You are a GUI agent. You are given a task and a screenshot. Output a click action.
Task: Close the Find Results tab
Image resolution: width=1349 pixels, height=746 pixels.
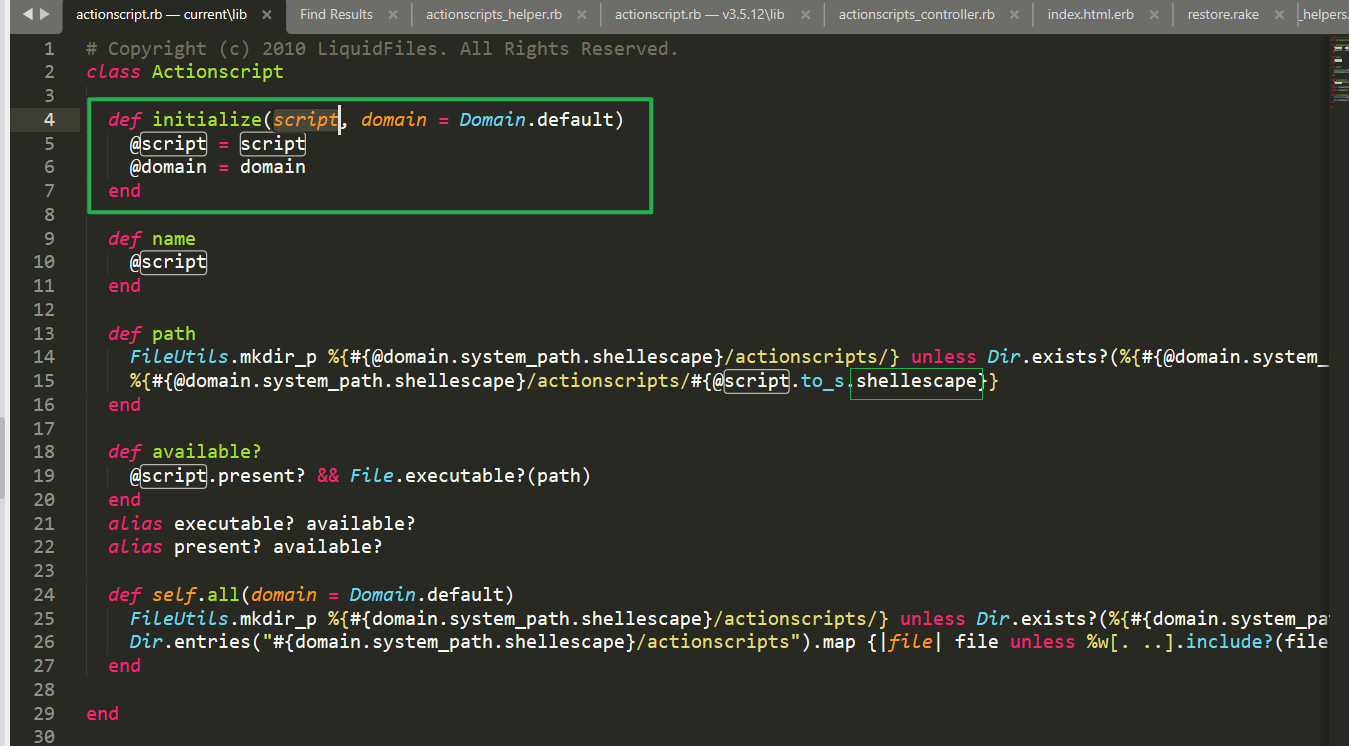[392, 15]
